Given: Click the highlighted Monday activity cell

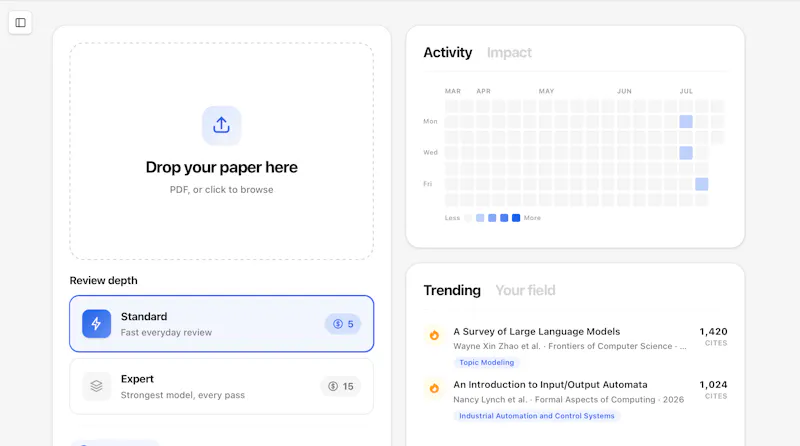Looking at the screenshot, I should tap(686, 121).
